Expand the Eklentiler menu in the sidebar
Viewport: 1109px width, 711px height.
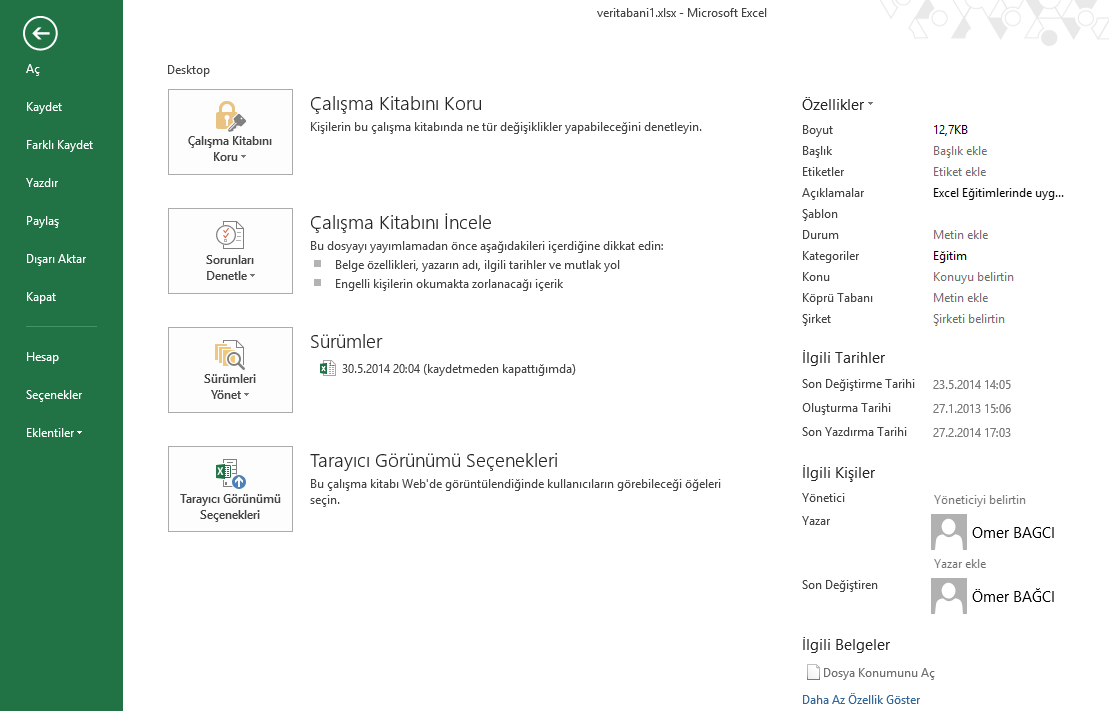[54, 433]
